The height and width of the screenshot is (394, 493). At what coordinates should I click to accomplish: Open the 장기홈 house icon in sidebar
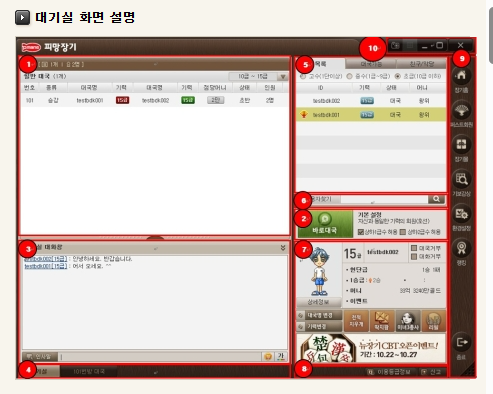[461, 76]
